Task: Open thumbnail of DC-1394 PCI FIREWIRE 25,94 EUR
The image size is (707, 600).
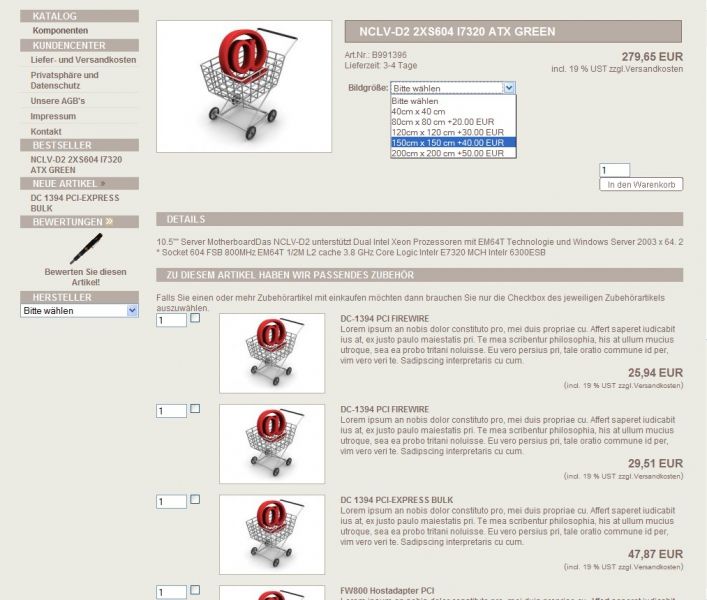Action: point(272,353)
